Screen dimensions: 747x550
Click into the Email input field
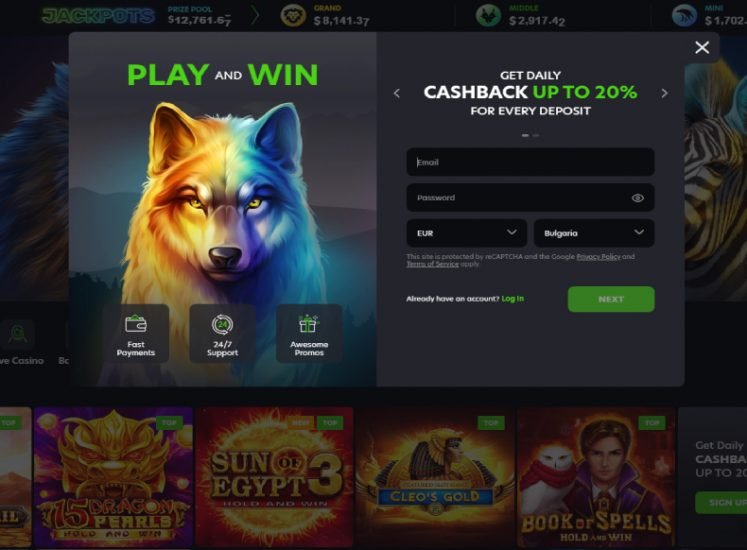530,162
